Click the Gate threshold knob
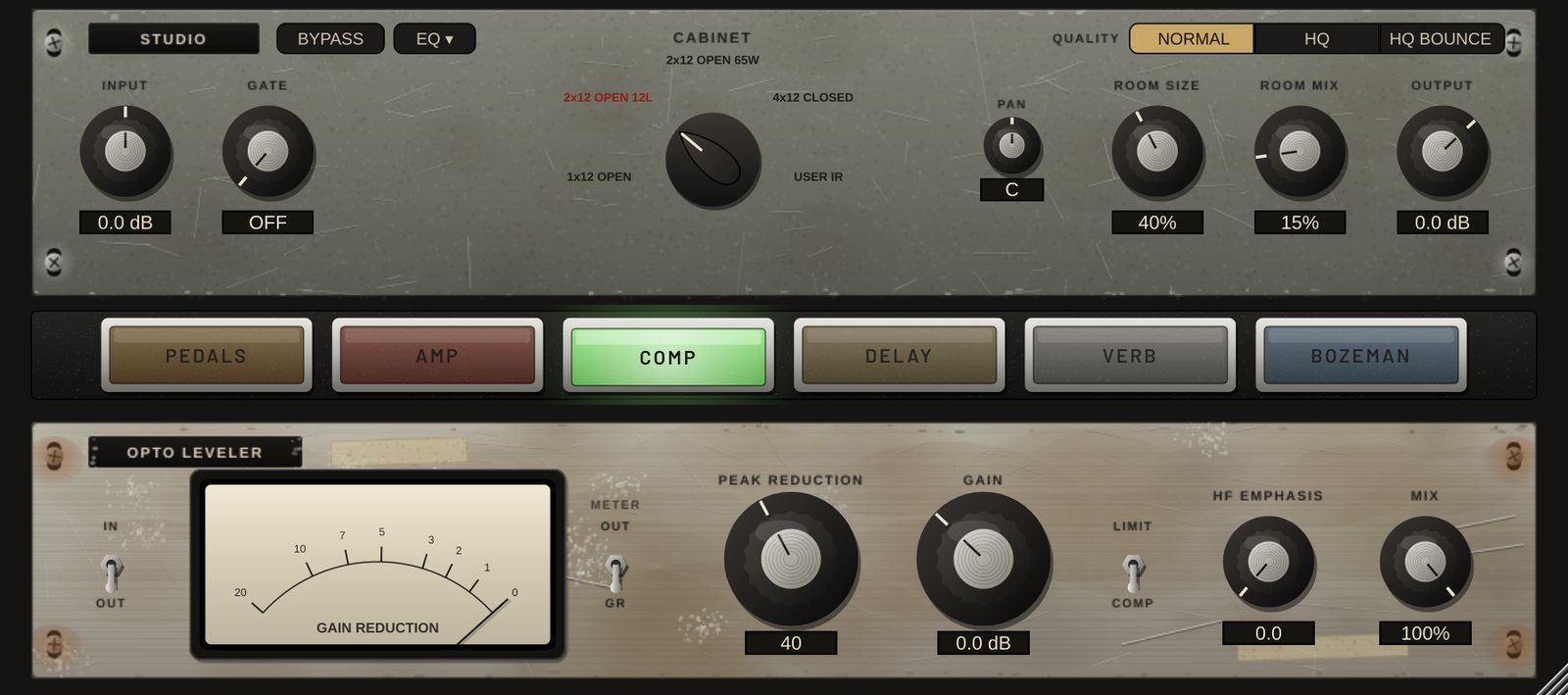 268,152
